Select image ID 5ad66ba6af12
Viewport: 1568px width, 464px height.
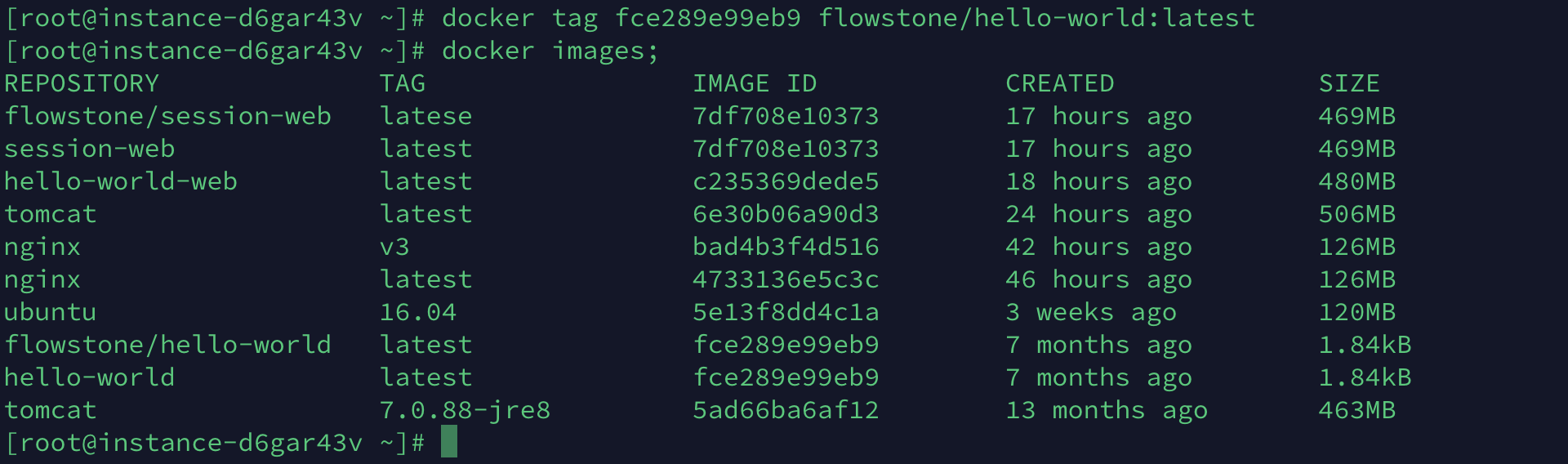786,410
